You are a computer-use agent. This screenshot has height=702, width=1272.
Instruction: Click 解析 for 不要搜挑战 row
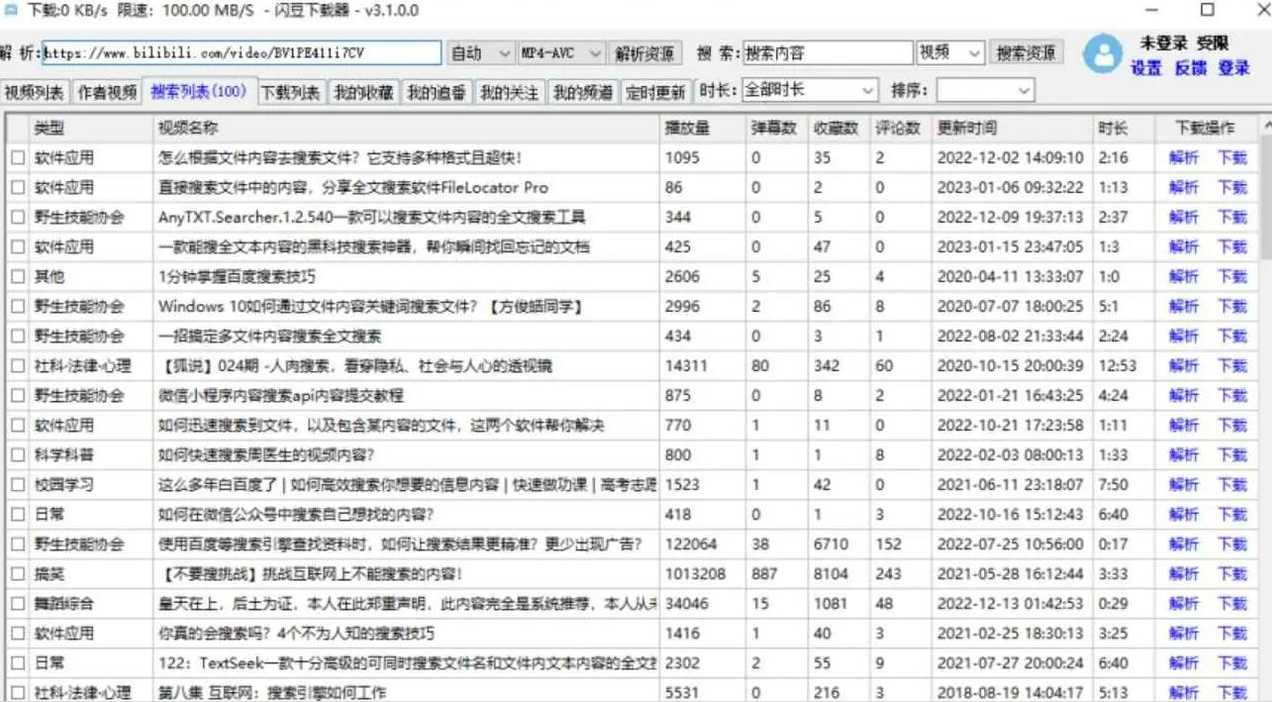coord(1183,574)
